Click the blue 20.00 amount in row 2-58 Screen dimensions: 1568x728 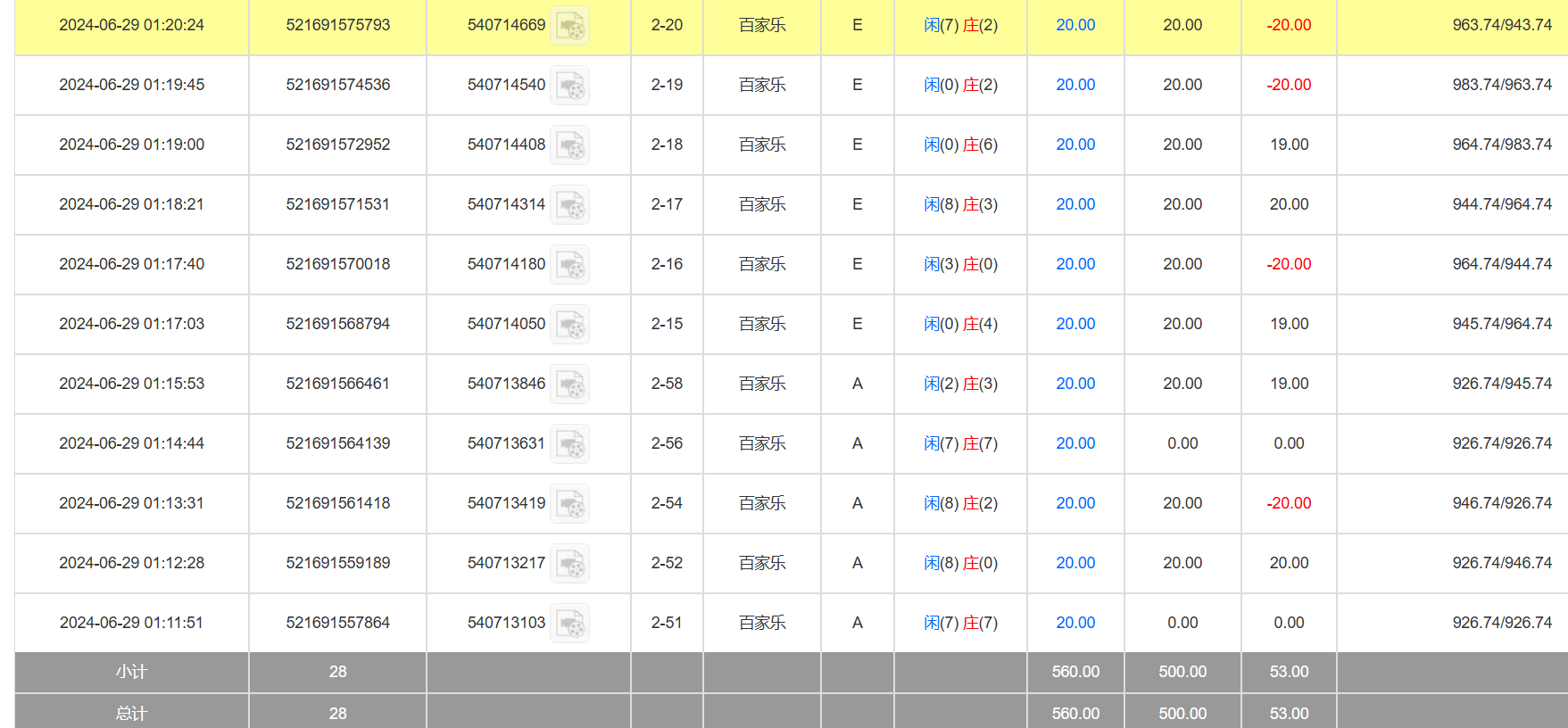[1075, 384]
